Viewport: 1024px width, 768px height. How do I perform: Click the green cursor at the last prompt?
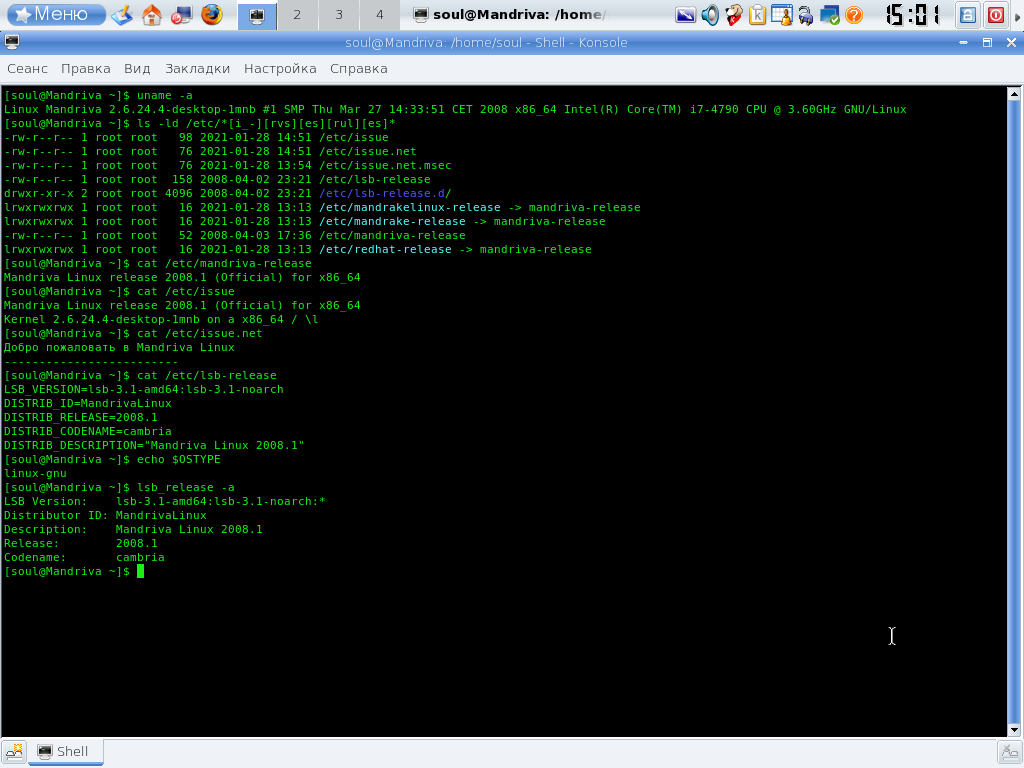140,571
